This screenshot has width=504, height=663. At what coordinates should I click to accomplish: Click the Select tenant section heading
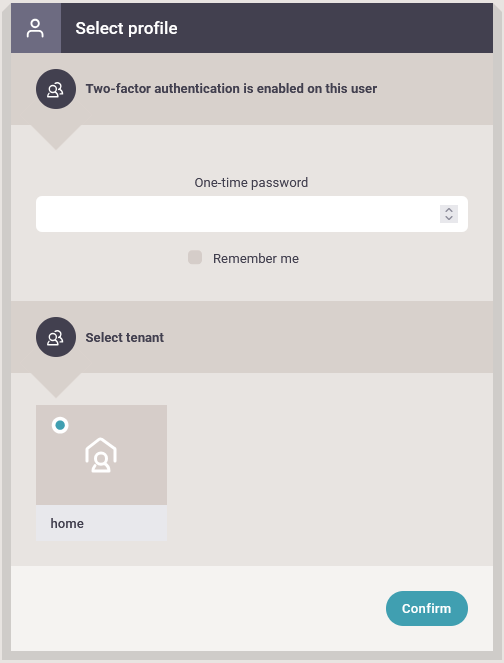pos(125,337)
